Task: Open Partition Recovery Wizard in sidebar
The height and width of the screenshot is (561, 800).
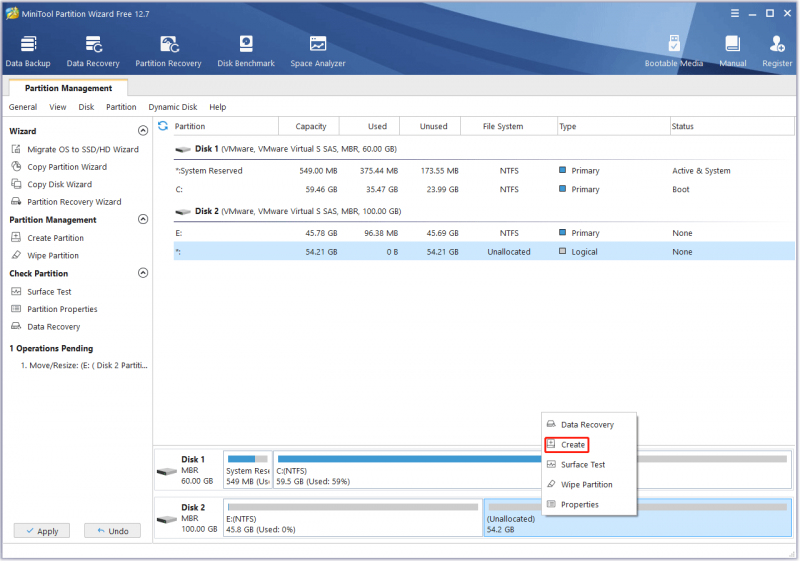Action: (66, 201)
